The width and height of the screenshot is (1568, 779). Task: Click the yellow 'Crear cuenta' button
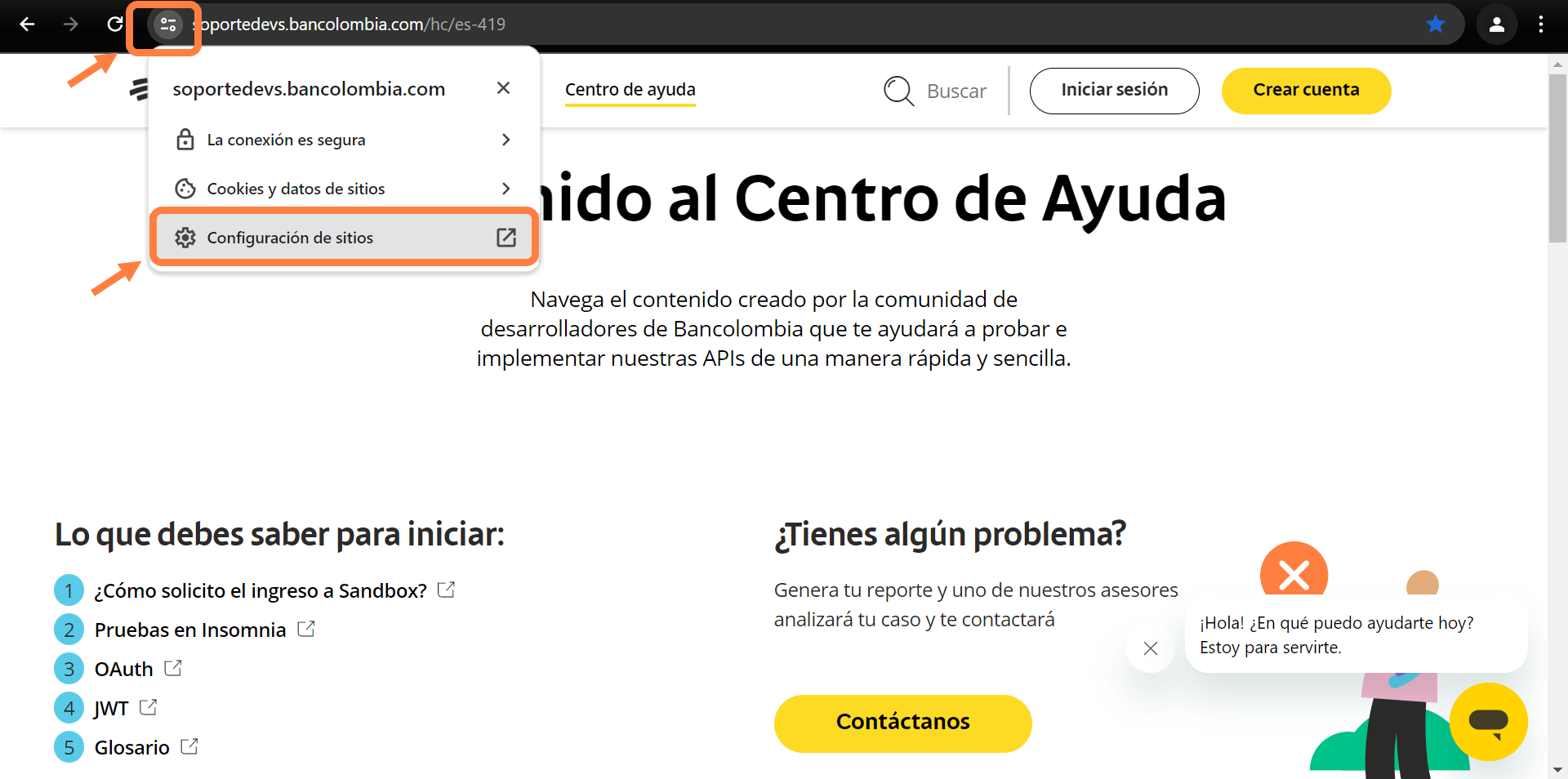pos(1306,91)
